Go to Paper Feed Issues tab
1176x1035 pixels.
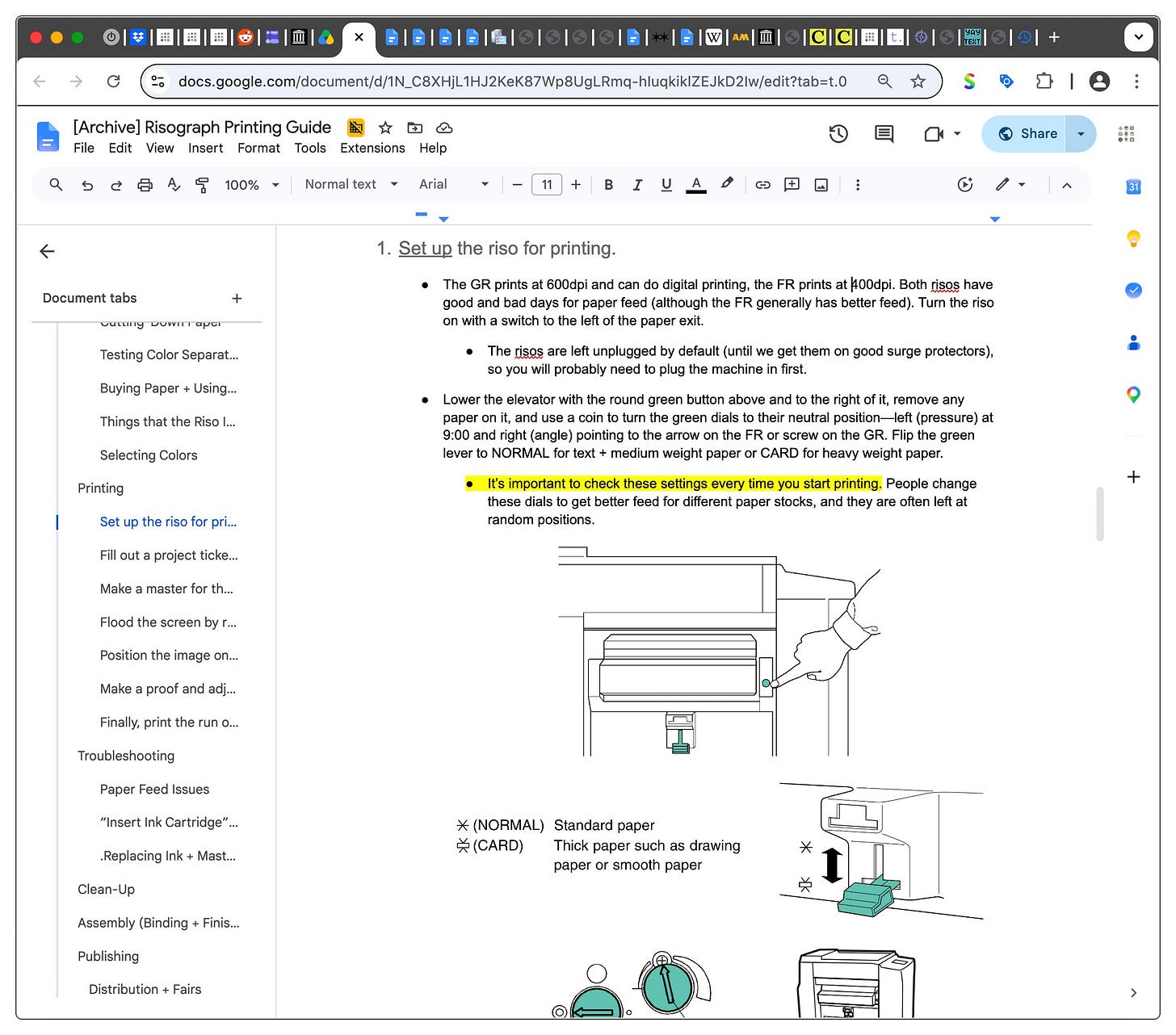pos(154,790)
